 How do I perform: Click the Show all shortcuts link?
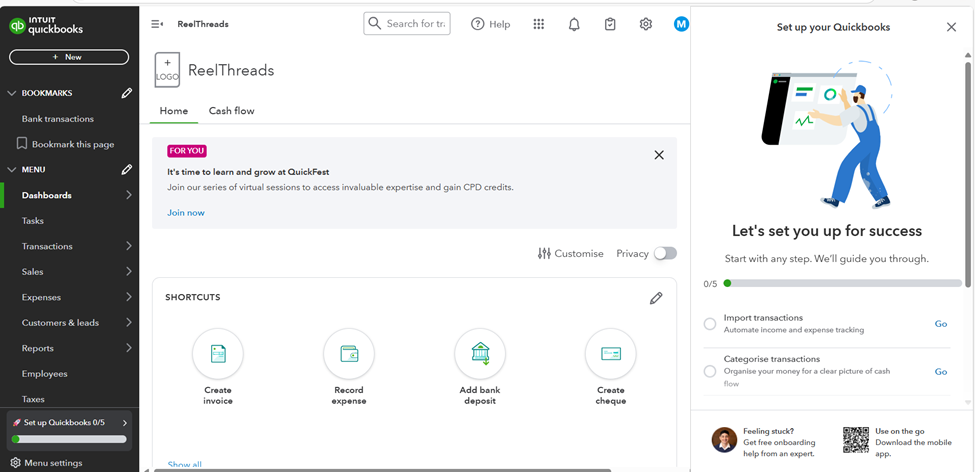(185, 465)
